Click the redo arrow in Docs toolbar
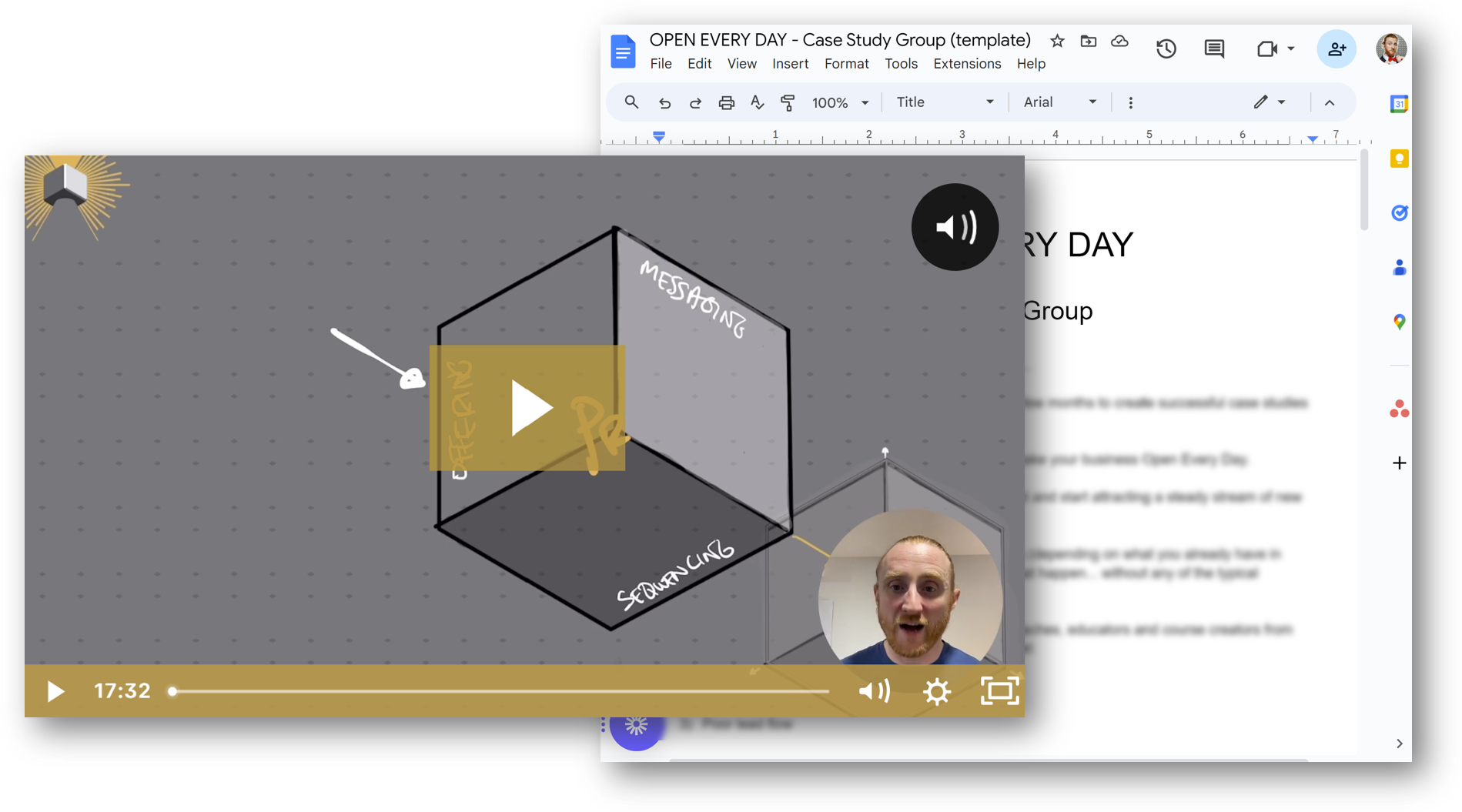 point(695,103)
